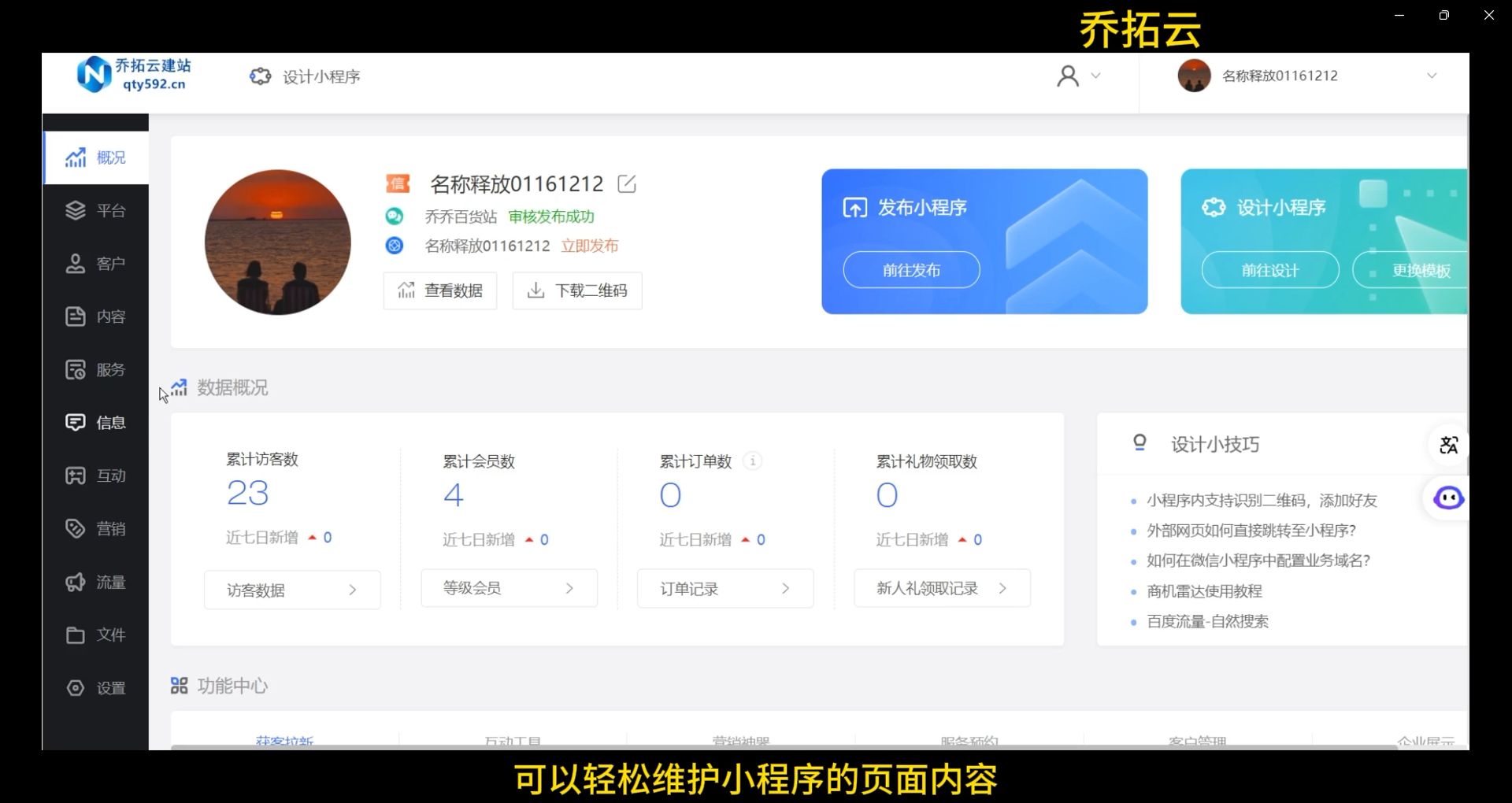The height and width of the screenshot is (803, 1512).
Task: Click the lightbulb icon beside 设计小技巧
Action: coord(1140,443)
